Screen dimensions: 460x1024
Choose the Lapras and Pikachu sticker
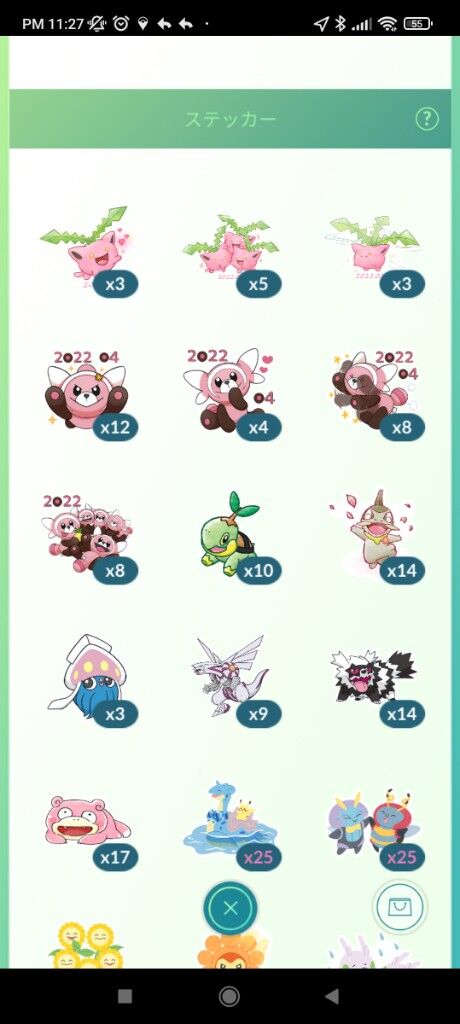233,824
